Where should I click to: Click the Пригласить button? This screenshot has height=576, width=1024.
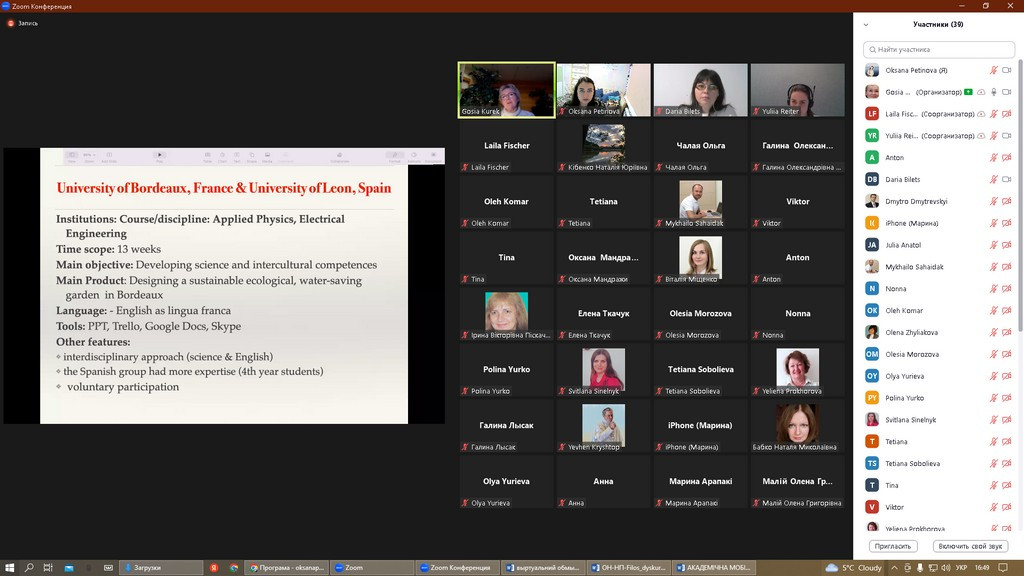click(894, 546)
